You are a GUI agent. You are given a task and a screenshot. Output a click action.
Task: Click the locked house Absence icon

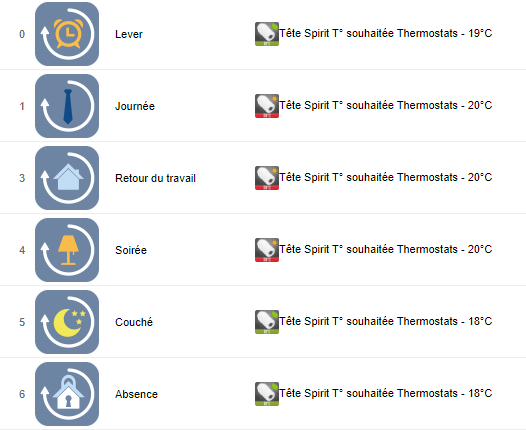(67, 394)
